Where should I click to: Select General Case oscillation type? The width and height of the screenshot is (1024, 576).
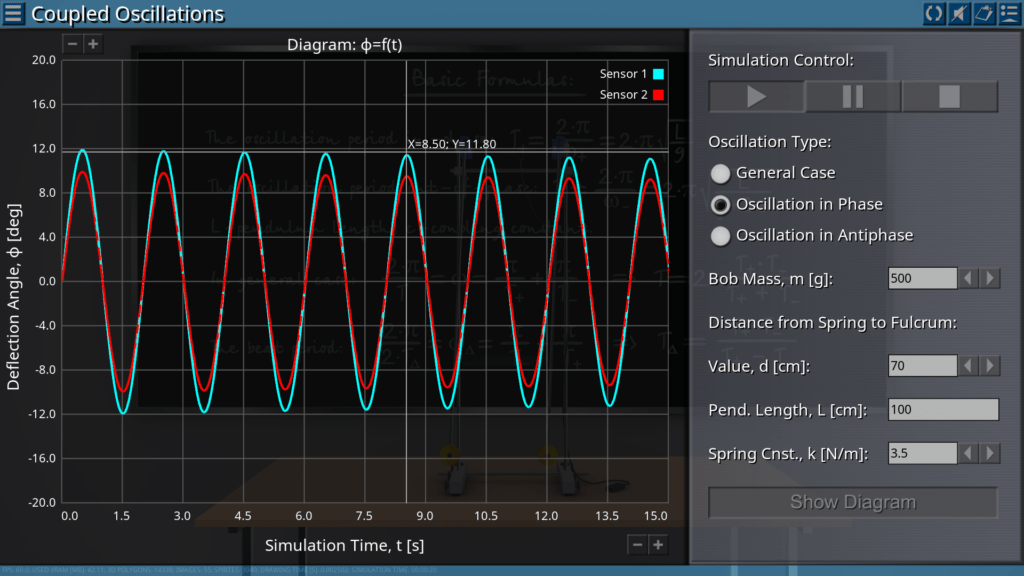tap(720, 174)
